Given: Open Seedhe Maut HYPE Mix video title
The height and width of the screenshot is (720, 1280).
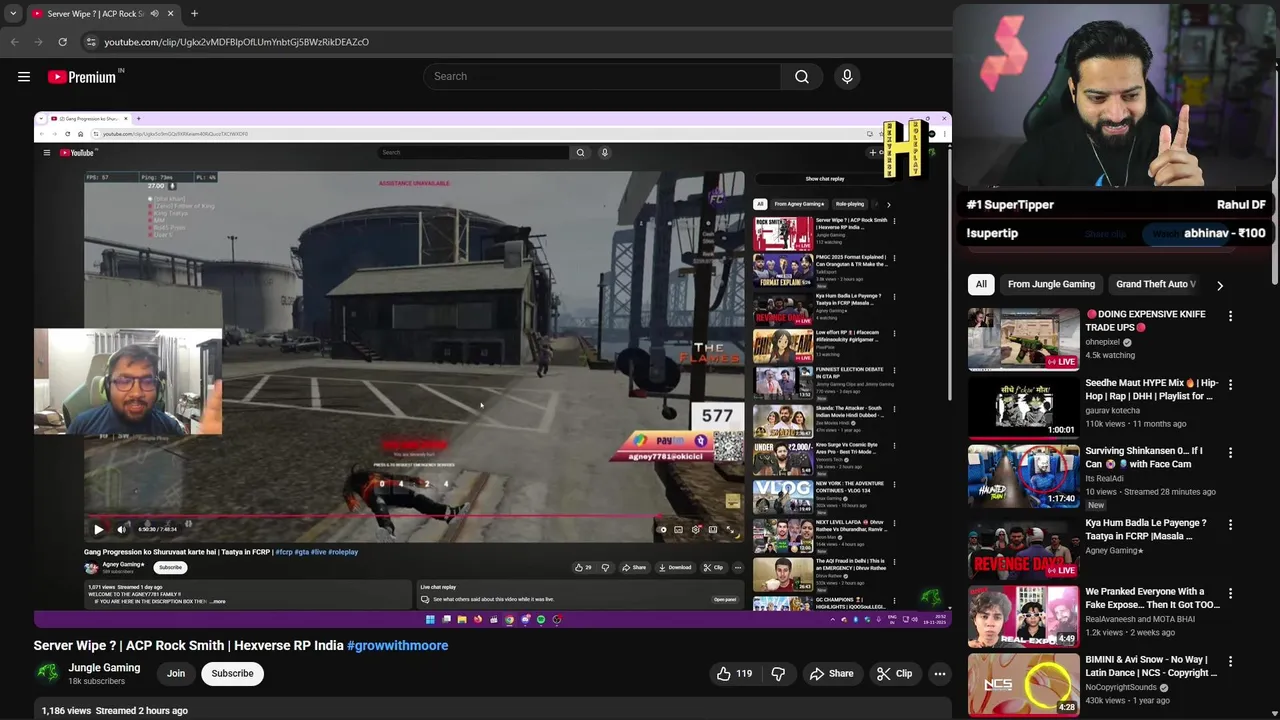Looking at the screenshot, I should click(1152, 390).
